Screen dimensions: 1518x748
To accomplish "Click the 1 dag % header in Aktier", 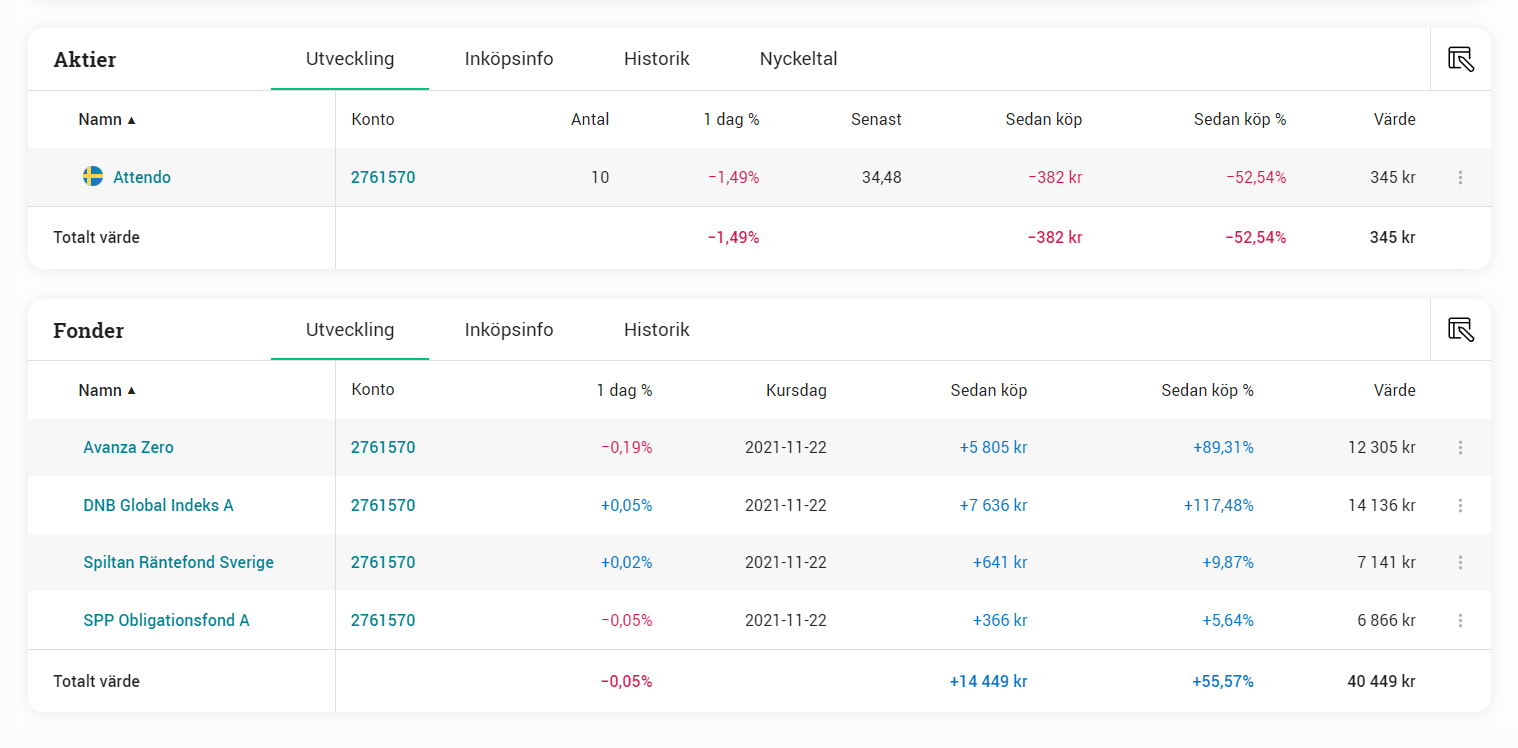I will [x=731, y=120].
